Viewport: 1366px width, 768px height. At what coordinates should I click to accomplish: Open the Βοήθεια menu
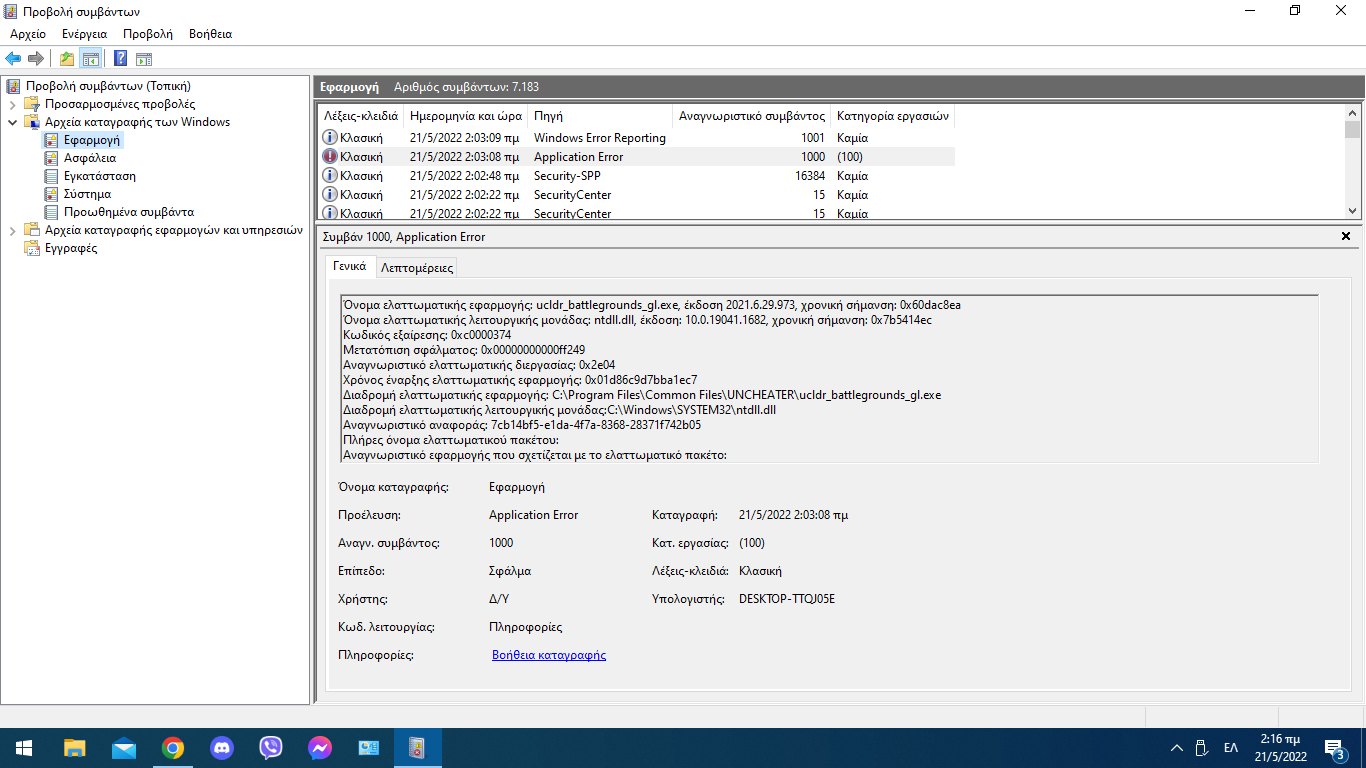[210, 34]
